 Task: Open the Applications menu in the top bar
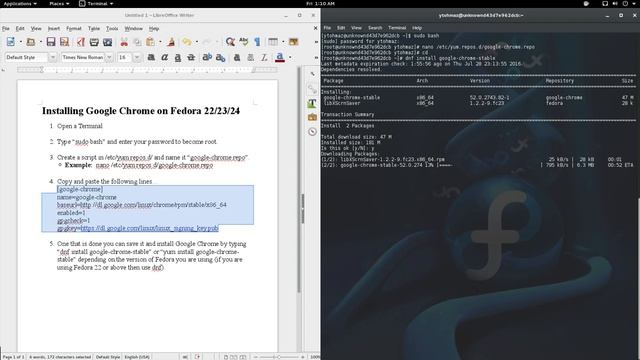pos(20,4)
